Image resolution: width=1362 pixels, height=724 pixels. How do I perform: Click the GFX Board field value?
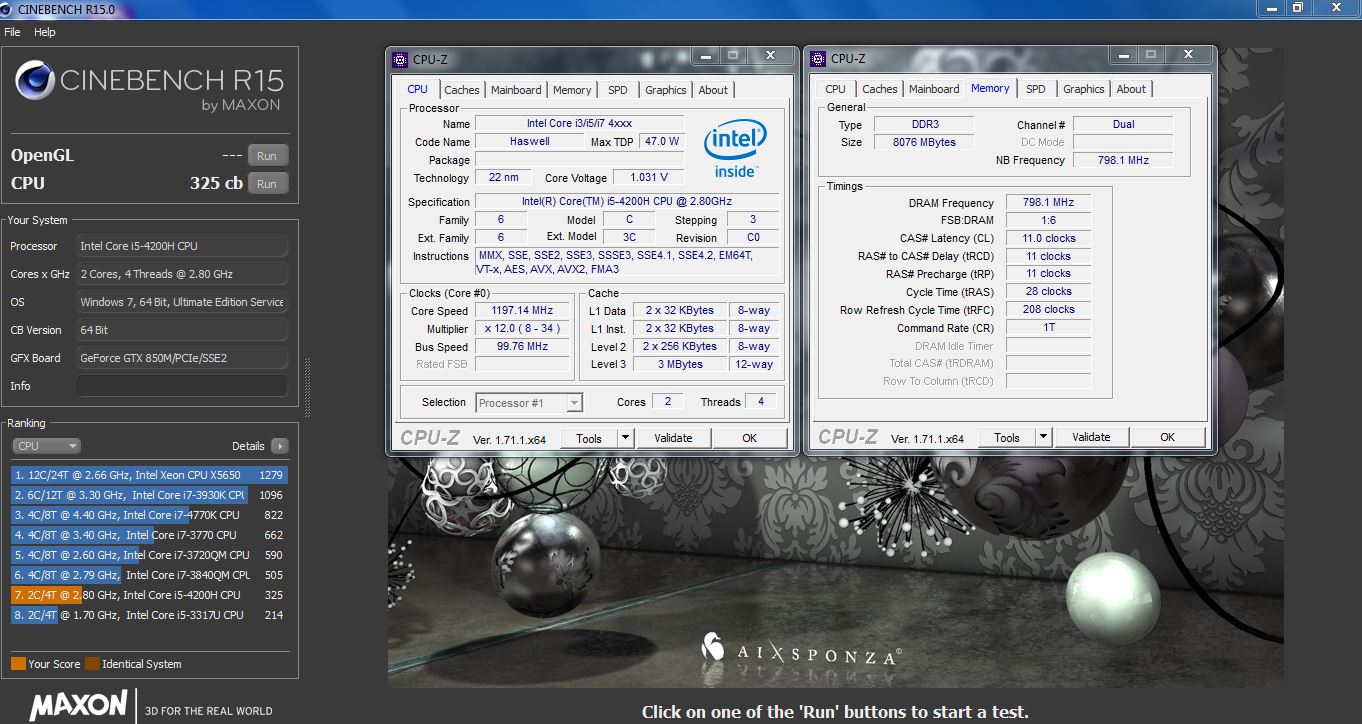(x=182, y=358)
